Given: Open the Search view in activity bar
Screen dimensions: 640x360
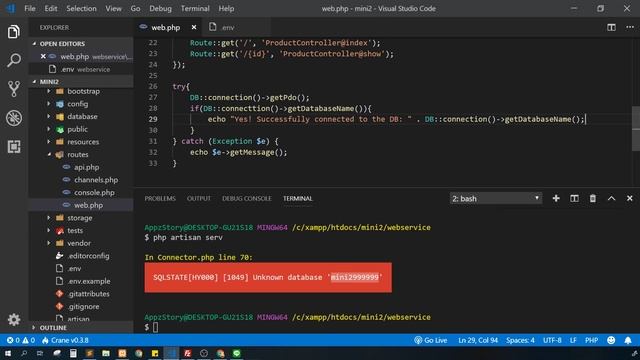Looking at the screenshot, I should pos(13,60).
